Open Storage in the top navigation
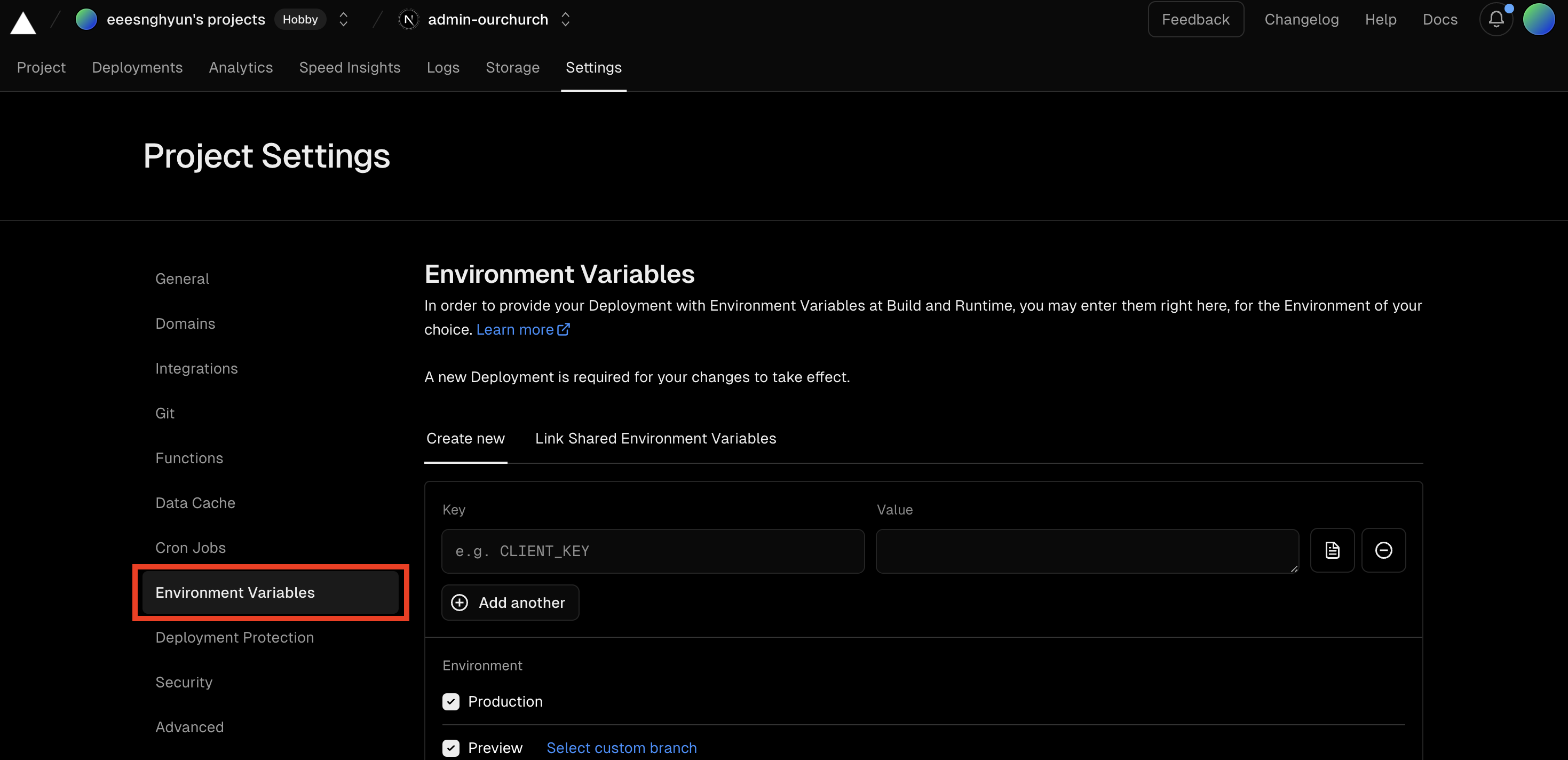Screen dimensions: 1568x760 coord(512,68)
